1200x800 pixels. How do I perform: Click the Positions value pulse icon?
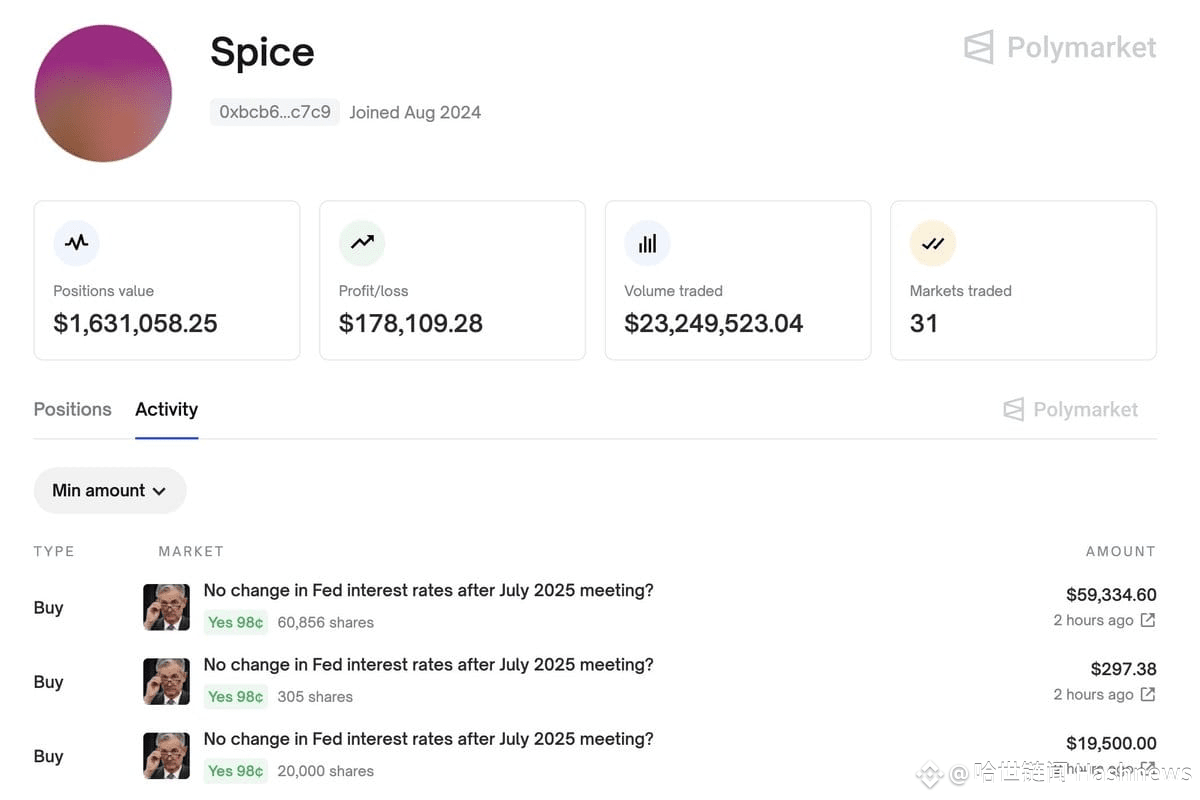[77, 242]
